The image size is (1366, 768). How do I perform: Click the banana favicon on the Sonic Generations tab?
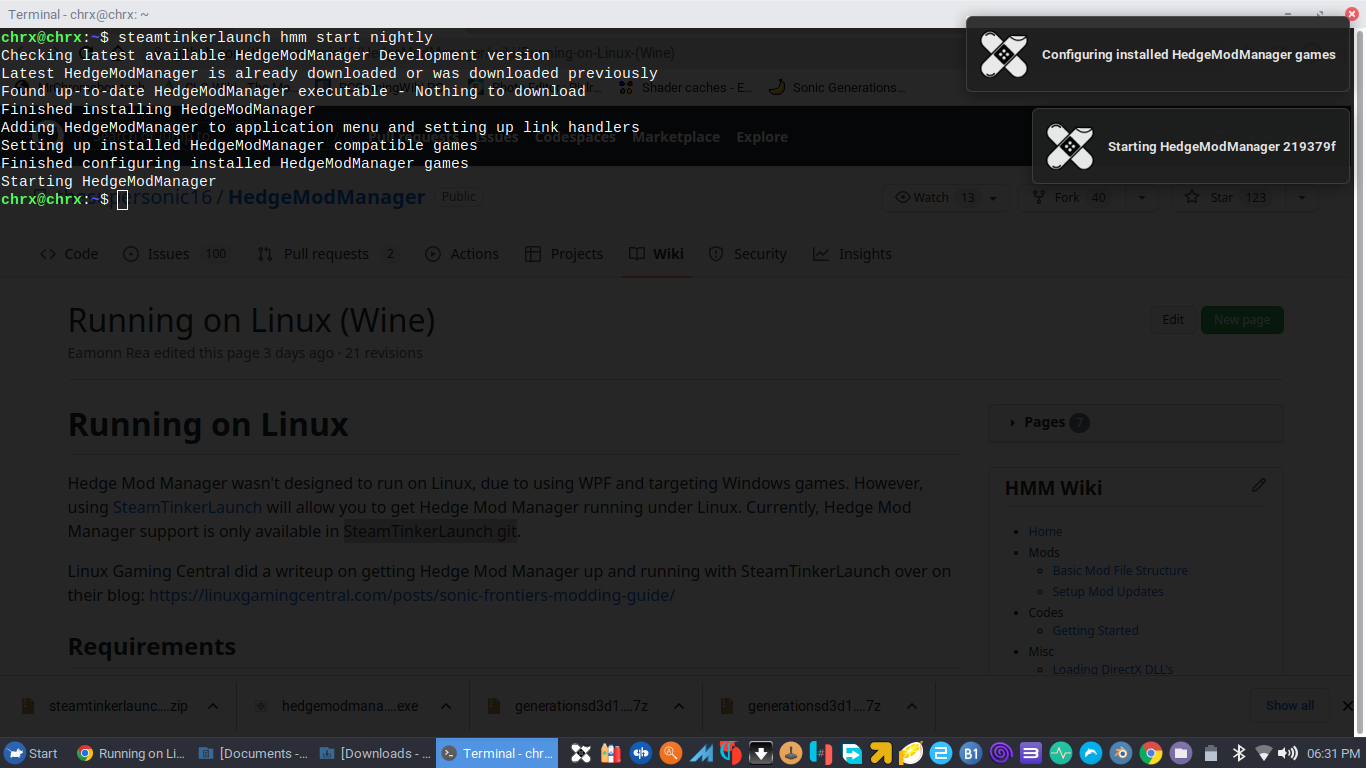777,87
